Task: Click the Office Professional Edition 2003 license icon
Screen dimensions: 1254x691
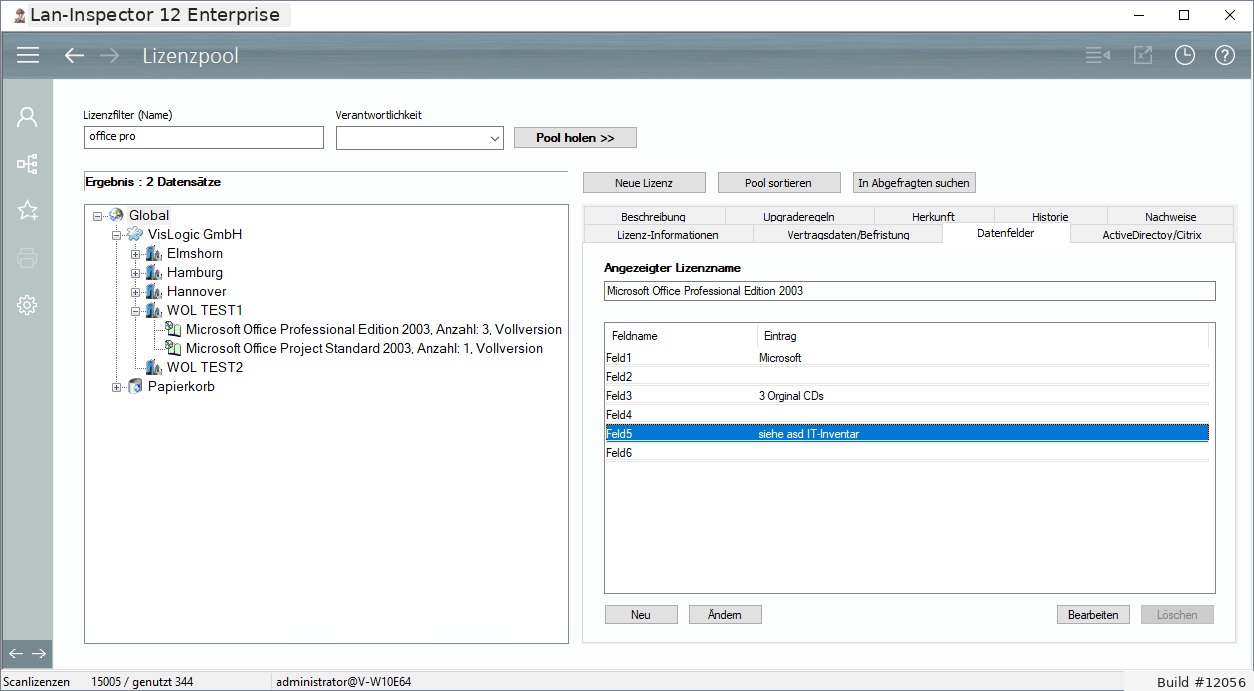Action: pos(173,329)
